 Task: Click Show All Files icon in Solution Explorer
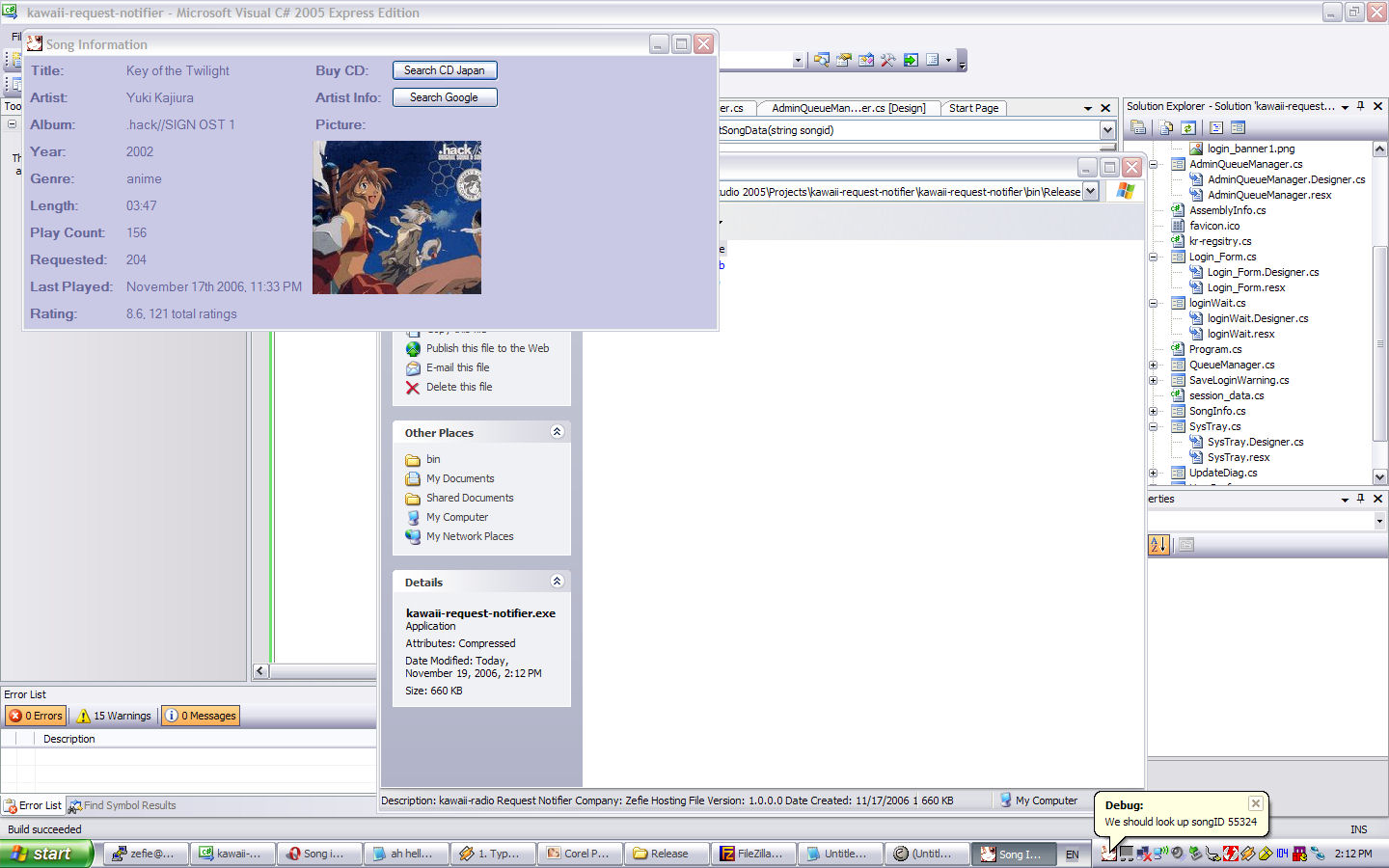tap(1166, 127)
